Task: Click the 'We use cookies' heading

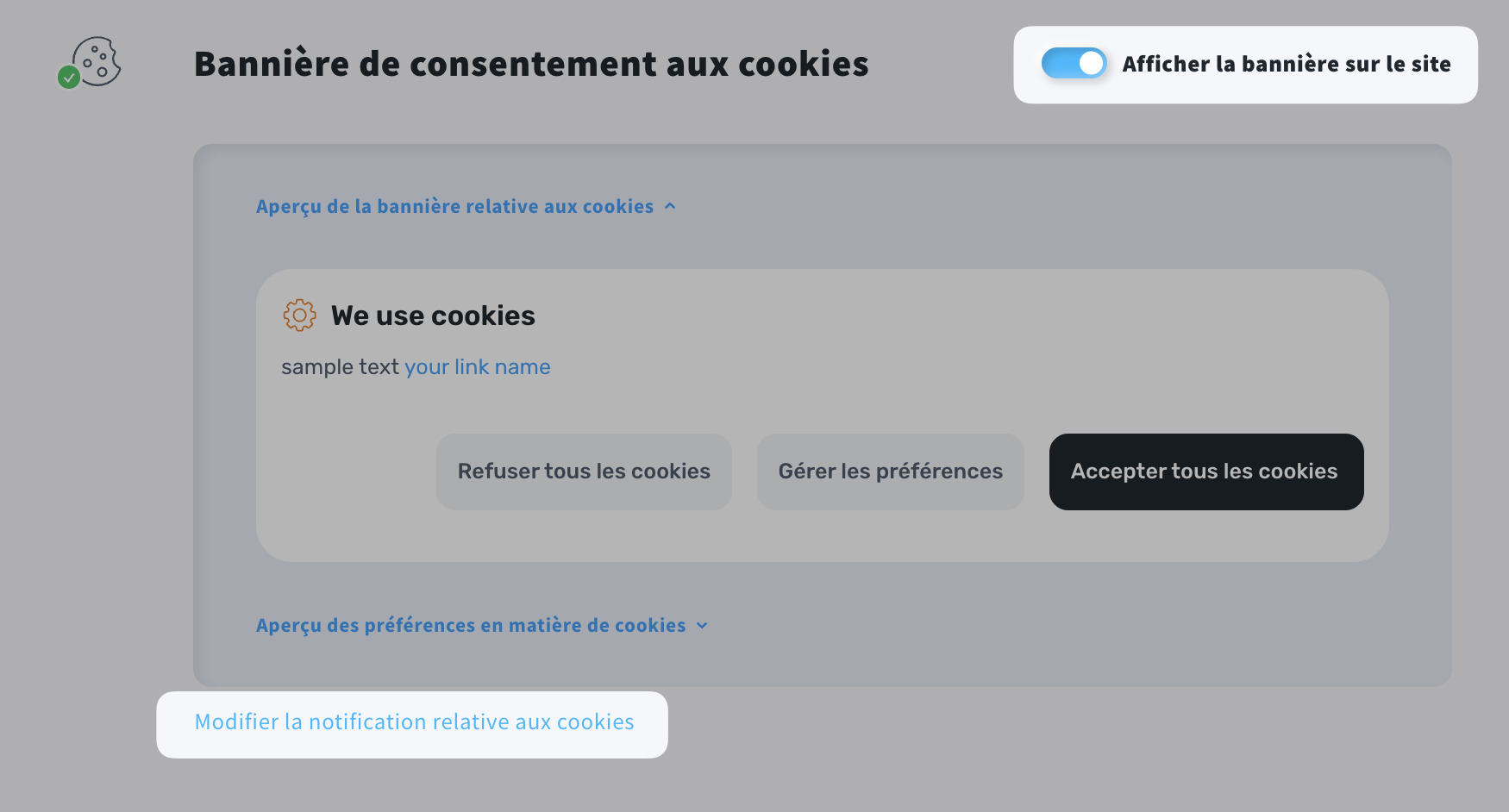Action: point(433,315)
